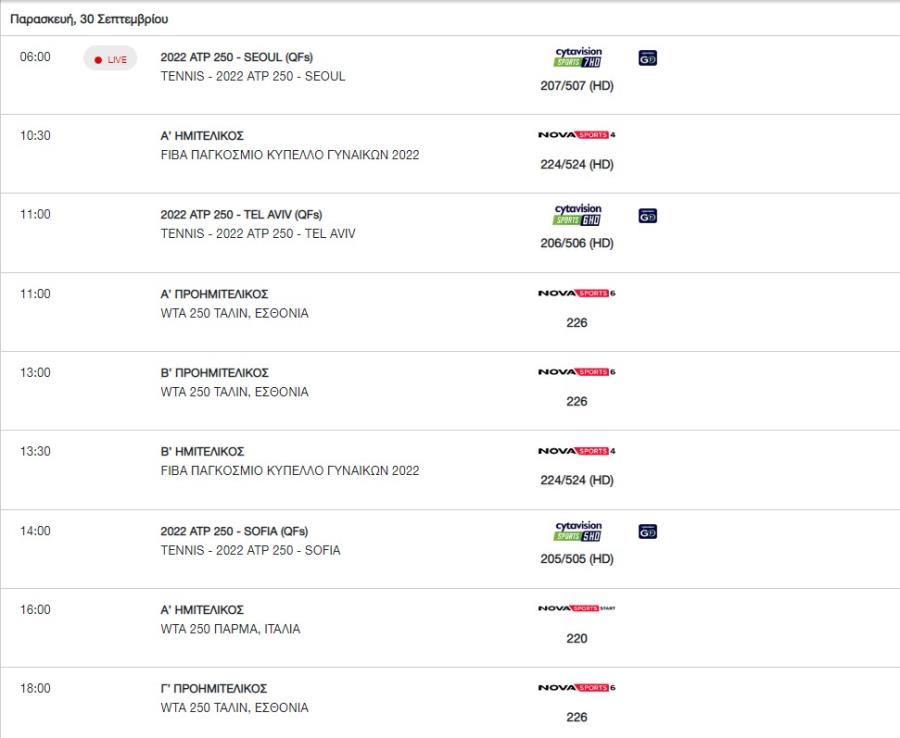900x738 pixels.
Task: Open Cytavision Sports 5HD channel logo
Action: click(x=577, y=531)
